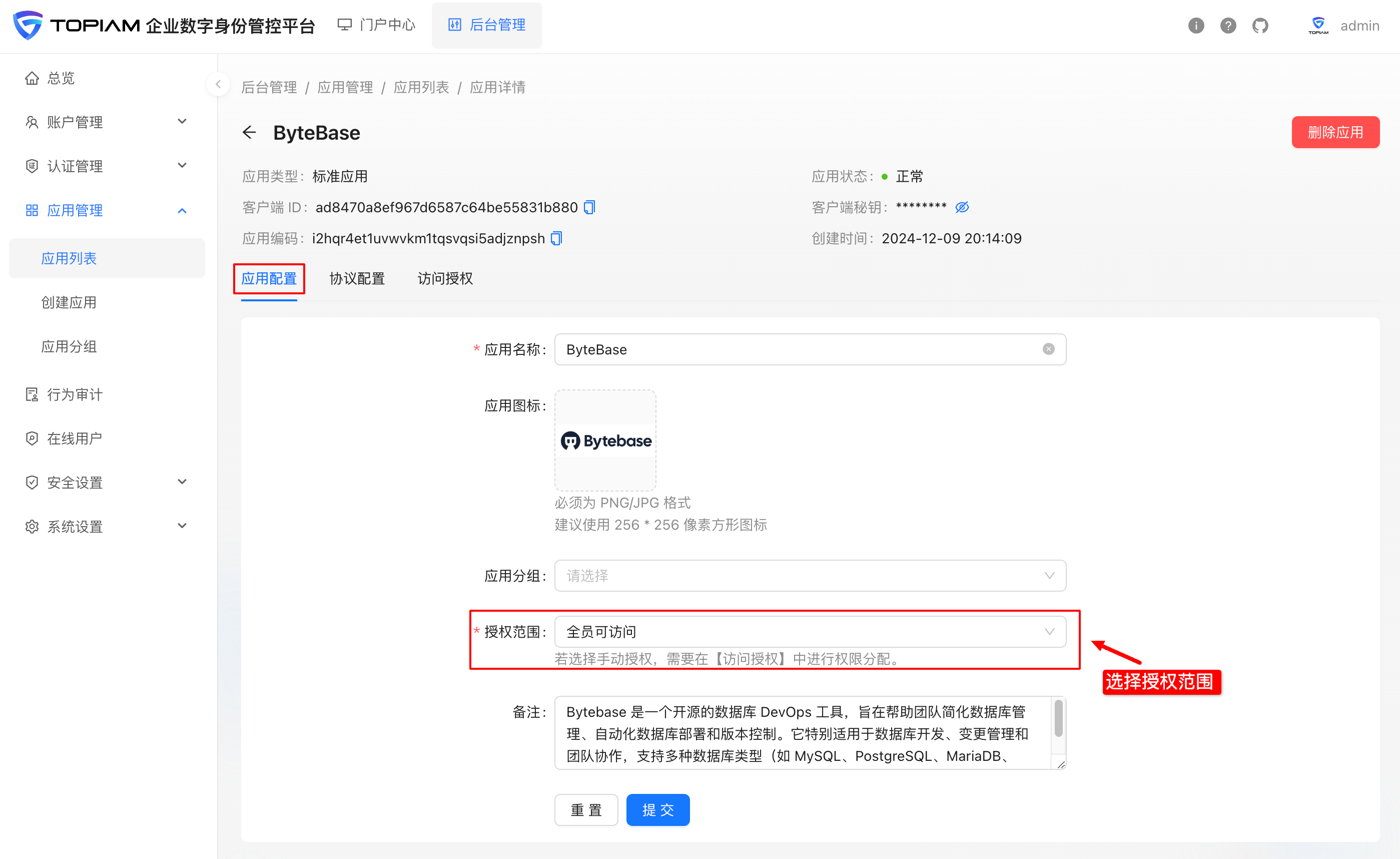Reveal the client secret with the eye icon
Screen dimensions: 1400x859
click(x=962, y=207)
